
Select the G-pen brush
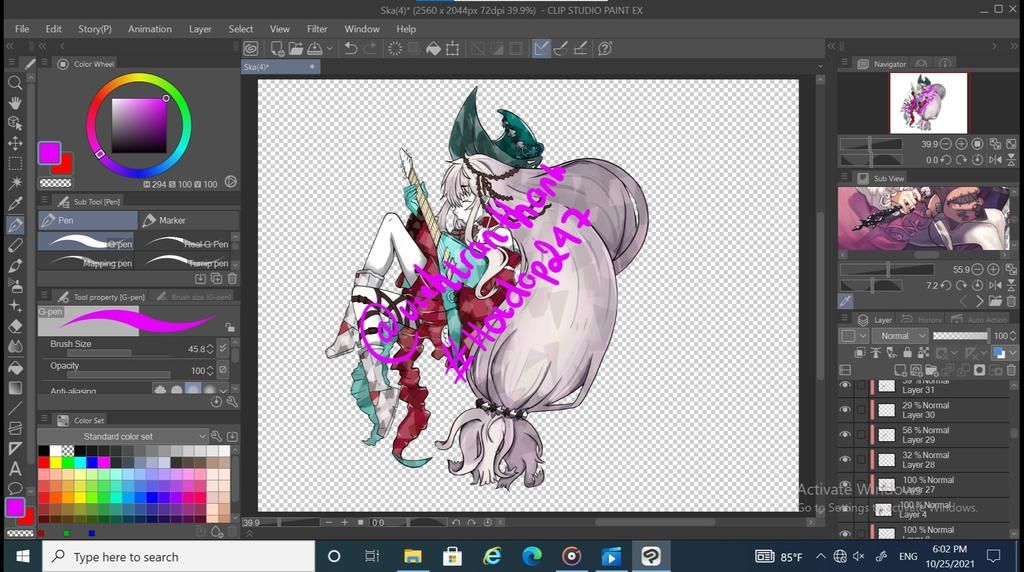[86, 242]
